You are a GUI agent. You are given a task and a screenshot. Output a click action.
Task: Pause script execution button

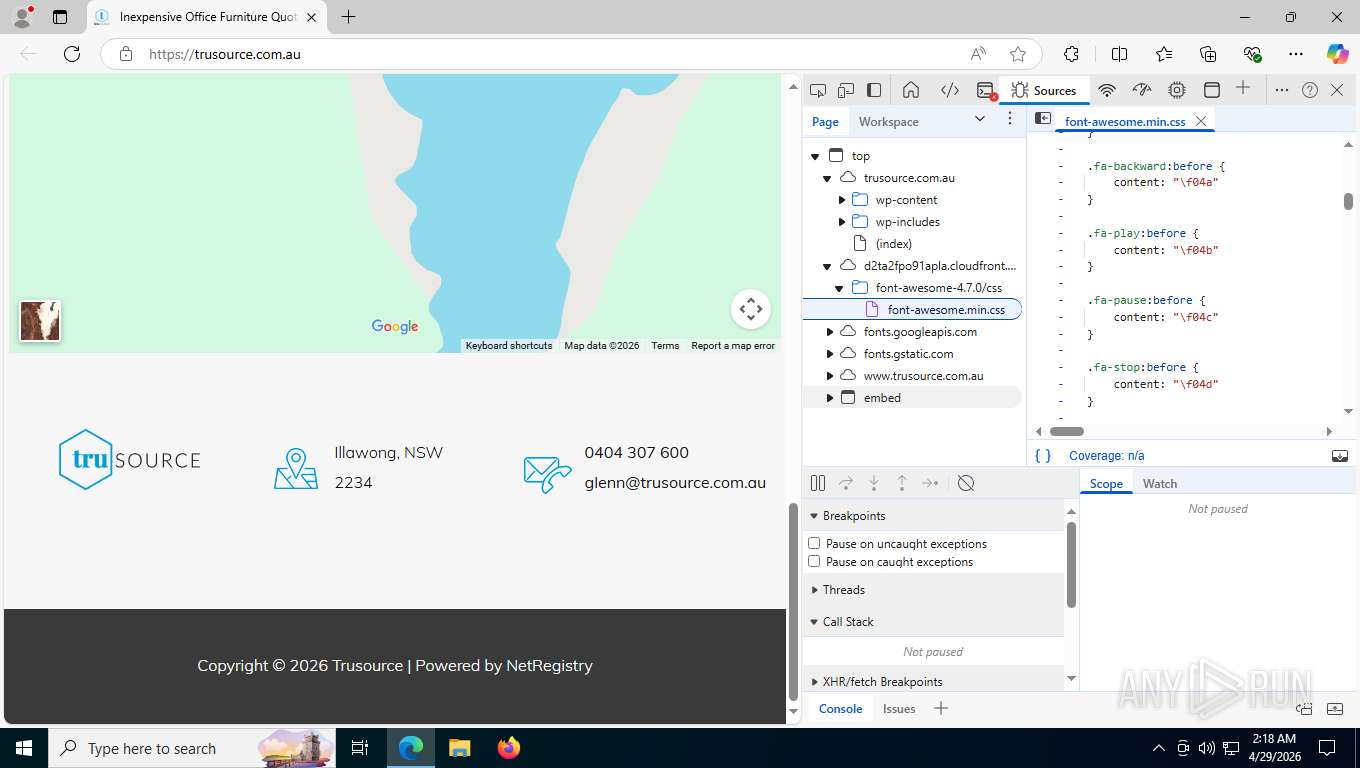pyautogui.click(x=818, y=483)
